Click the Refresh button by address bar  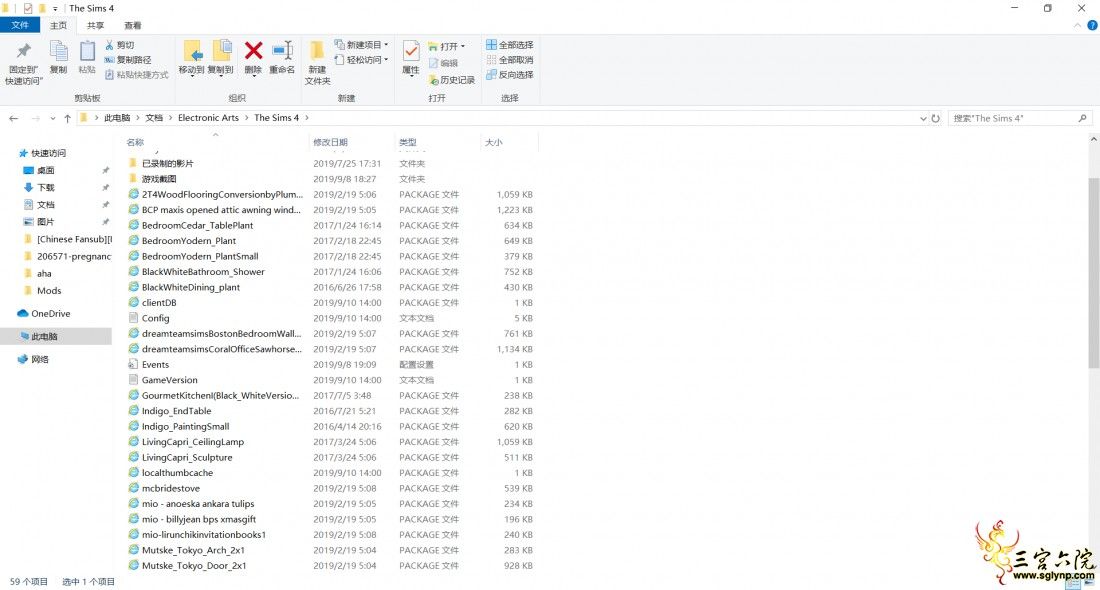[935, 119]
